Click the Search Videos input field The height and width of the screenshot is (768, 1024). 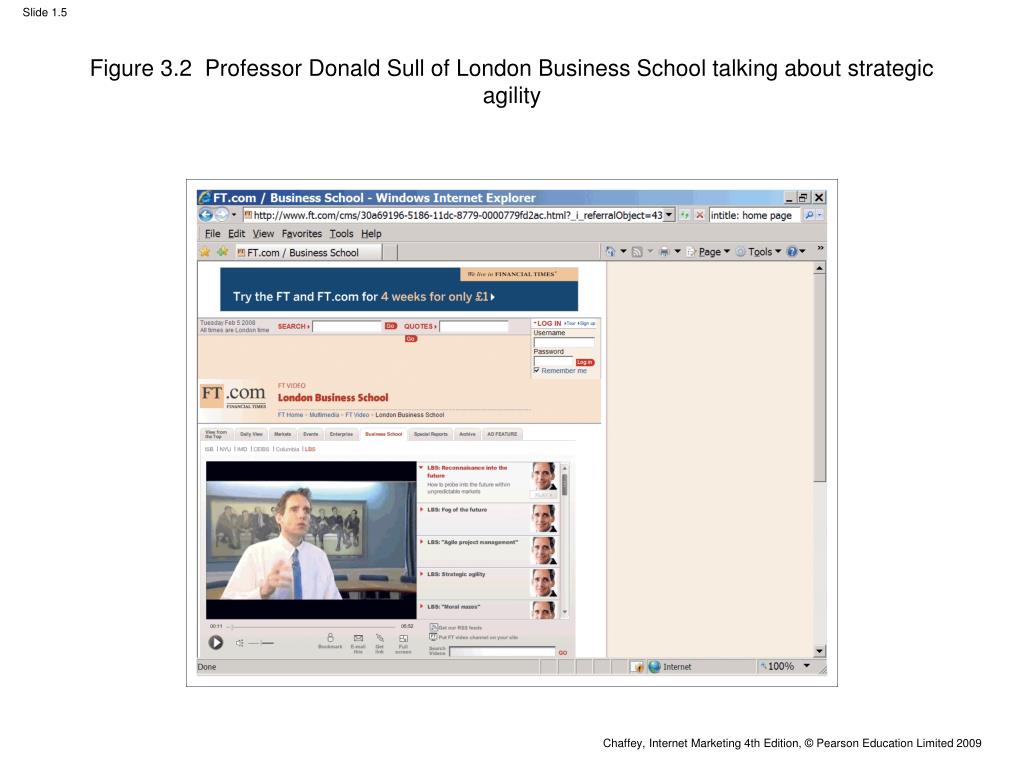502,652
